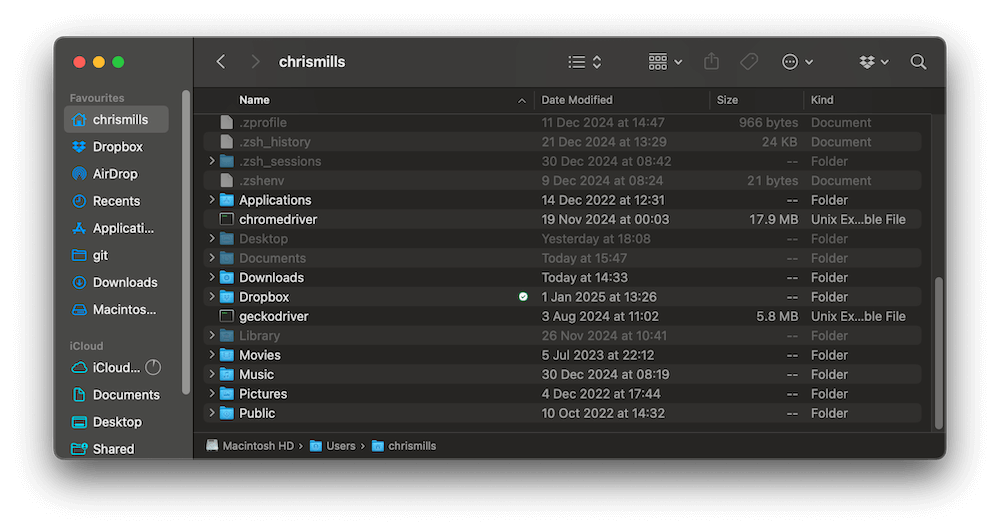Go back with the left chevron
Image resolution: width=1000 pixels, height=531 pixels.
221,62
